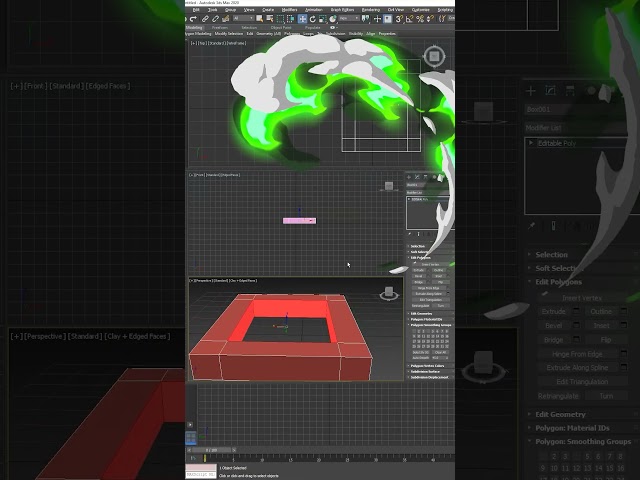Click the Bridge button

(x=419, y=282)
